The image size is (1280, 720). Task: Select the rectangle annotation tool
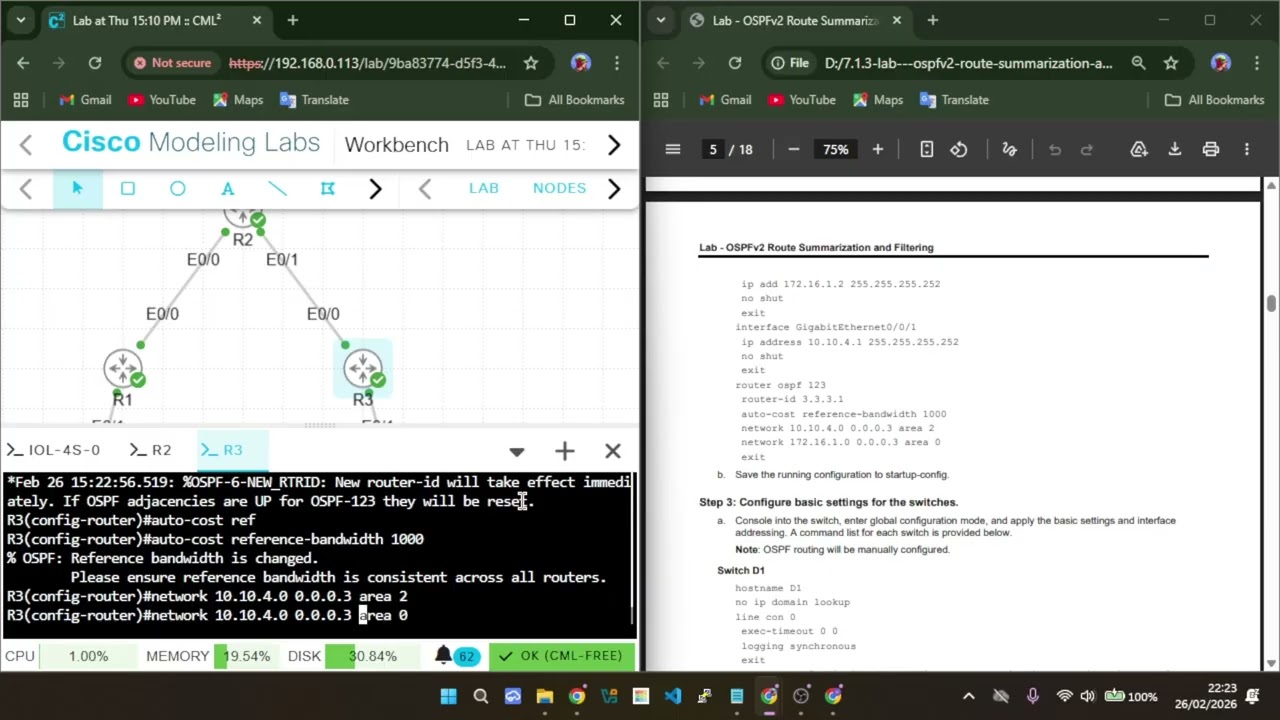(x=127, y=188)
